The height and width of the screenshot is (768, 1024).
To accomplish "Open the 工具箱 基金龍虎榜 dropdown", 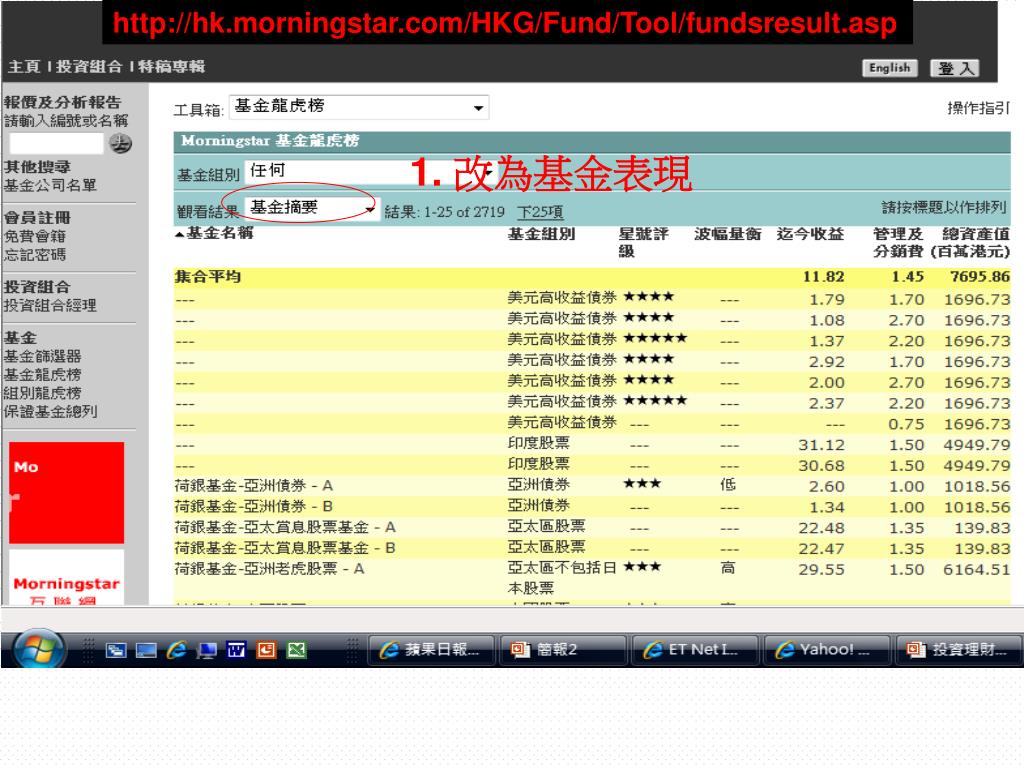I will pyautogui.click(x=359, y=107).
